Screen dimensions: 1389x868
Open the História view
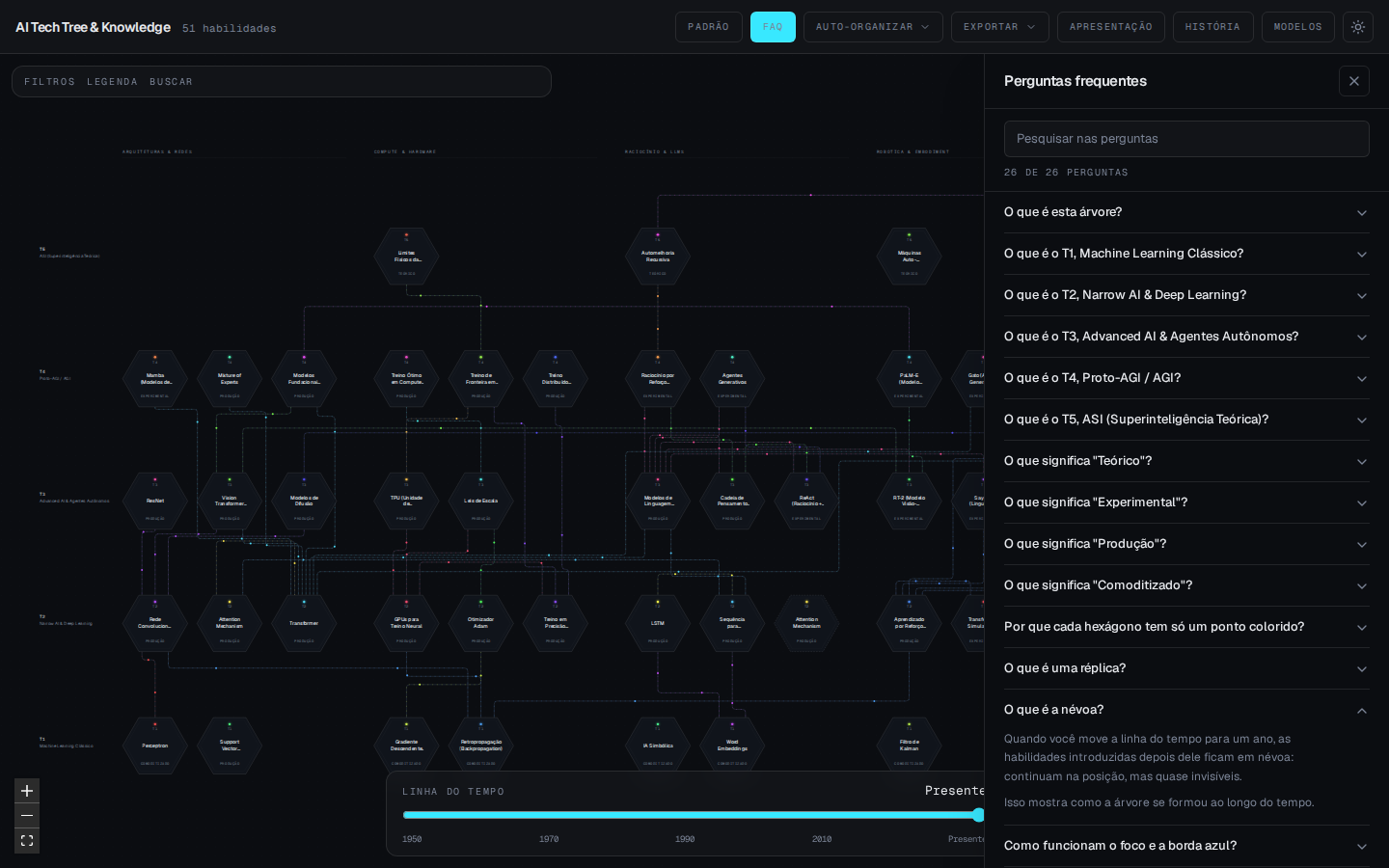tap(1212, 27)
